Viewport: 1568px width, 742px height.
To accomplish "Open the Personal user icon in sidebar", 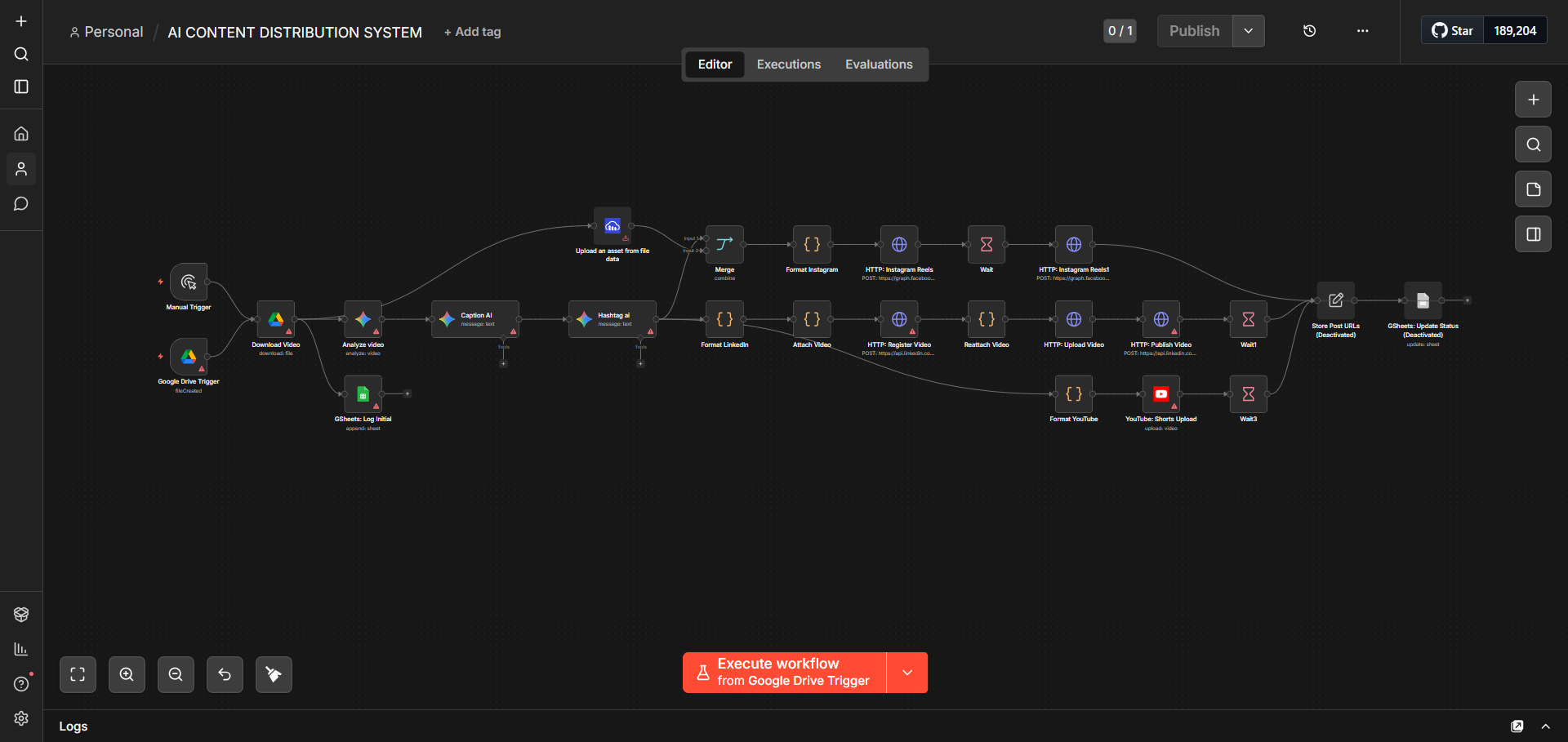I will [x=21, y=169].
